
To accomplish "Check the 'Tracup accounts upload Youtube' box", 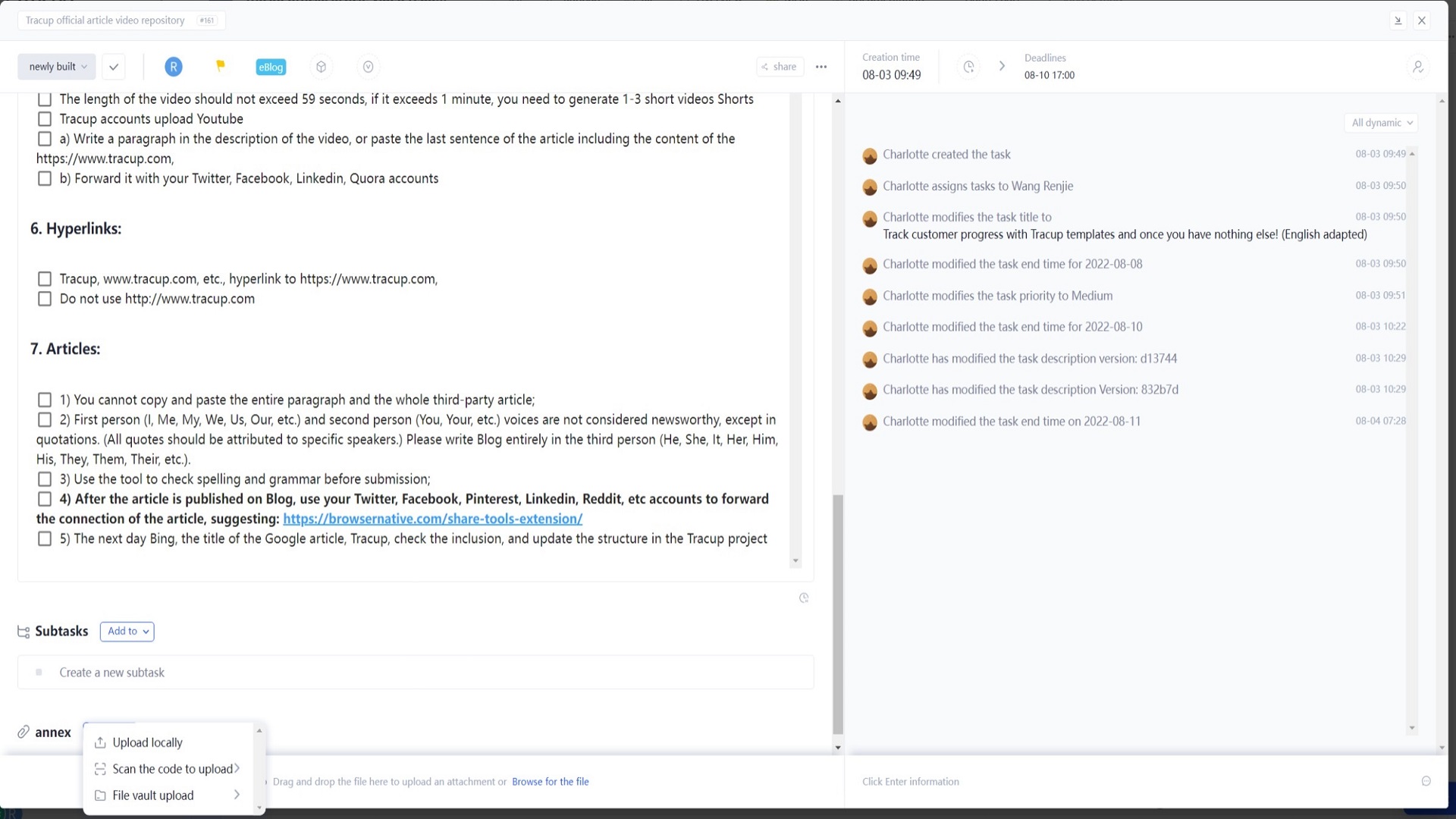I will (x=45, y=119).
